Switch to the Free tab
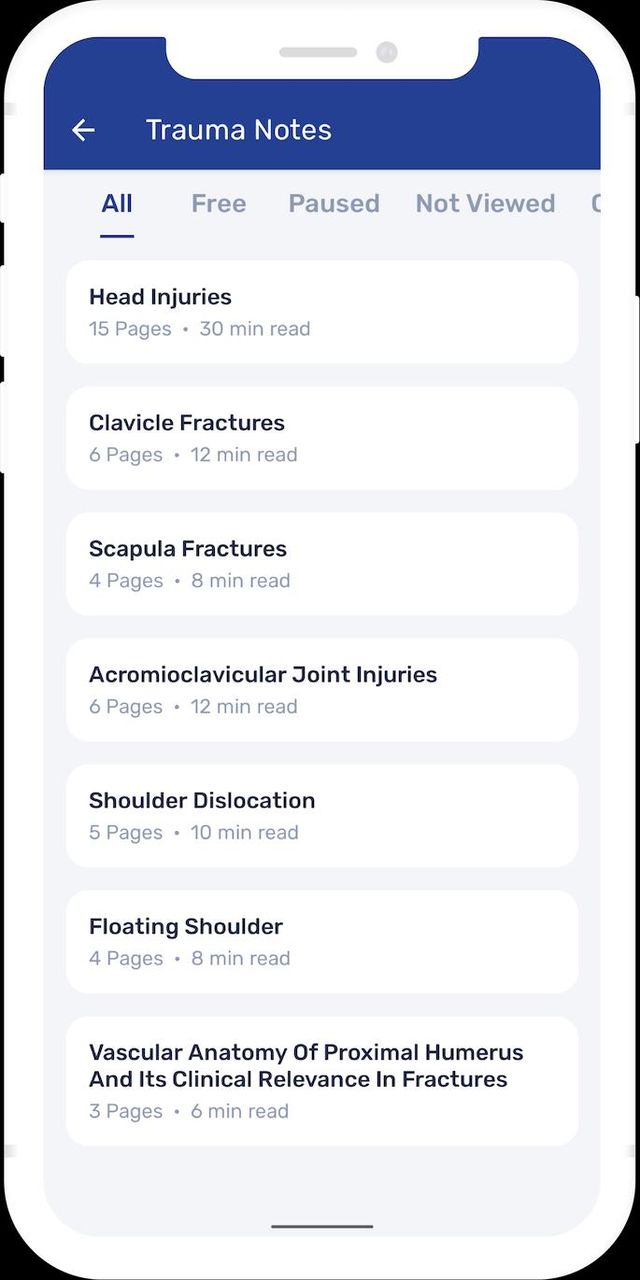Image resolution: width=640 pixels, height=1280 pixels. click(218, 204)
